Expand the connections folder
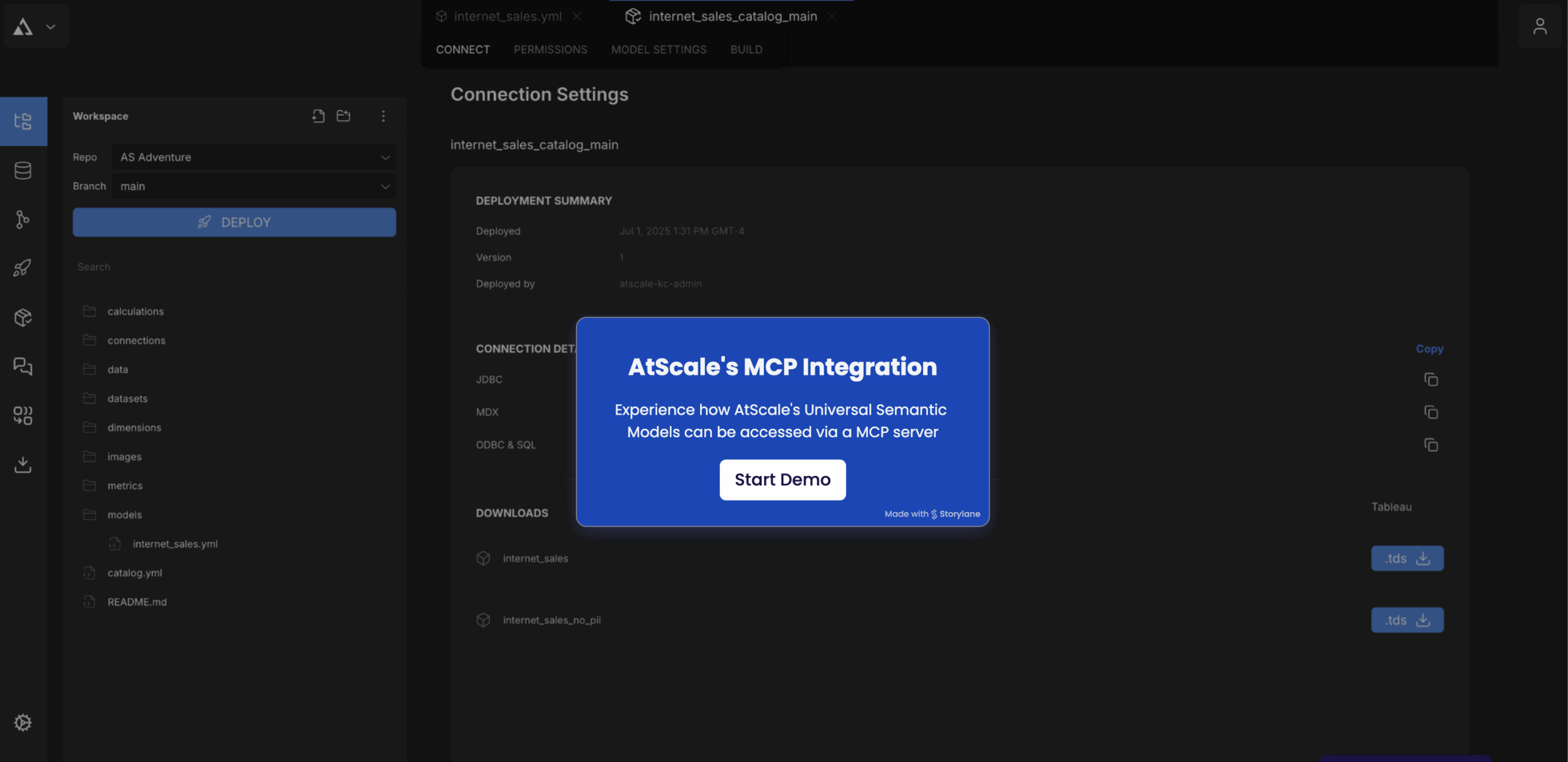 (136, 340)
